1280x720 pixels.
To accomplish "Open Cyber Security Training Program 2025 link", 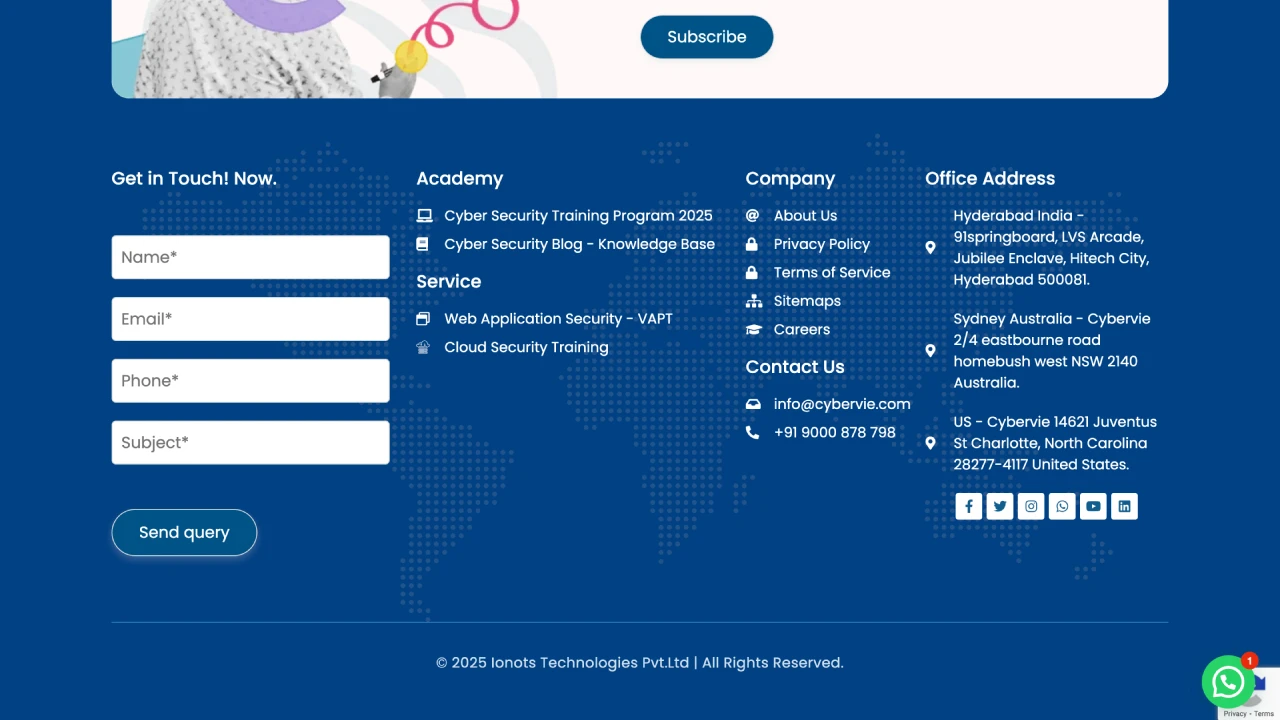I will pyautogui.click(x=578, y=216).
